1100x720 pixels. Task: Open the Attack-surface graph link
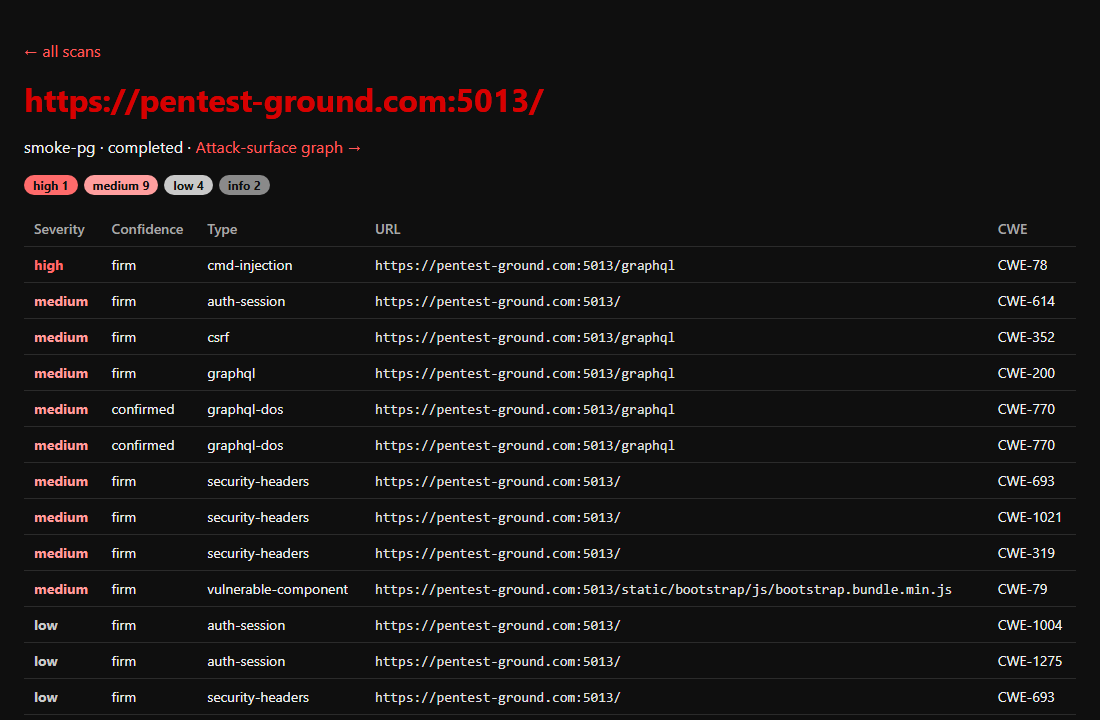(x=279, y=147)
